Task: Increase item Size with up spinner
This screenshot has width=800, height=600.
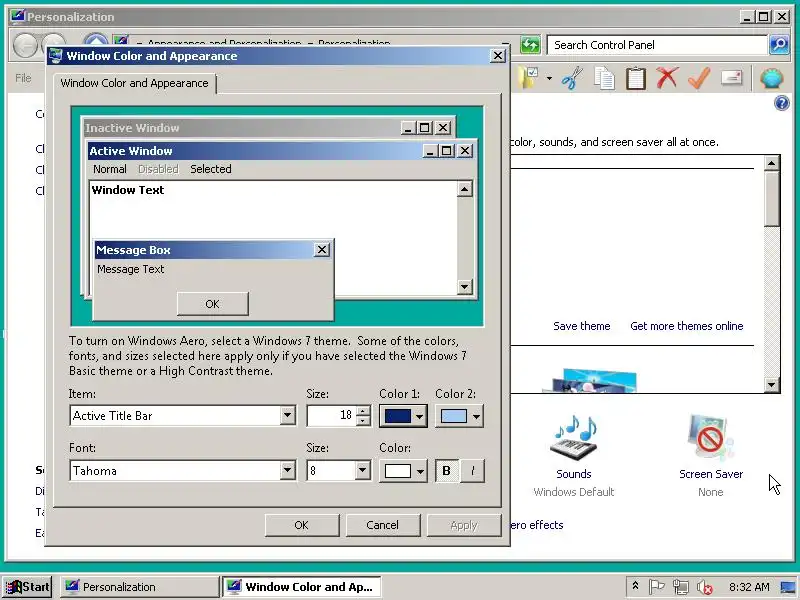Action: tap(363, 411)
